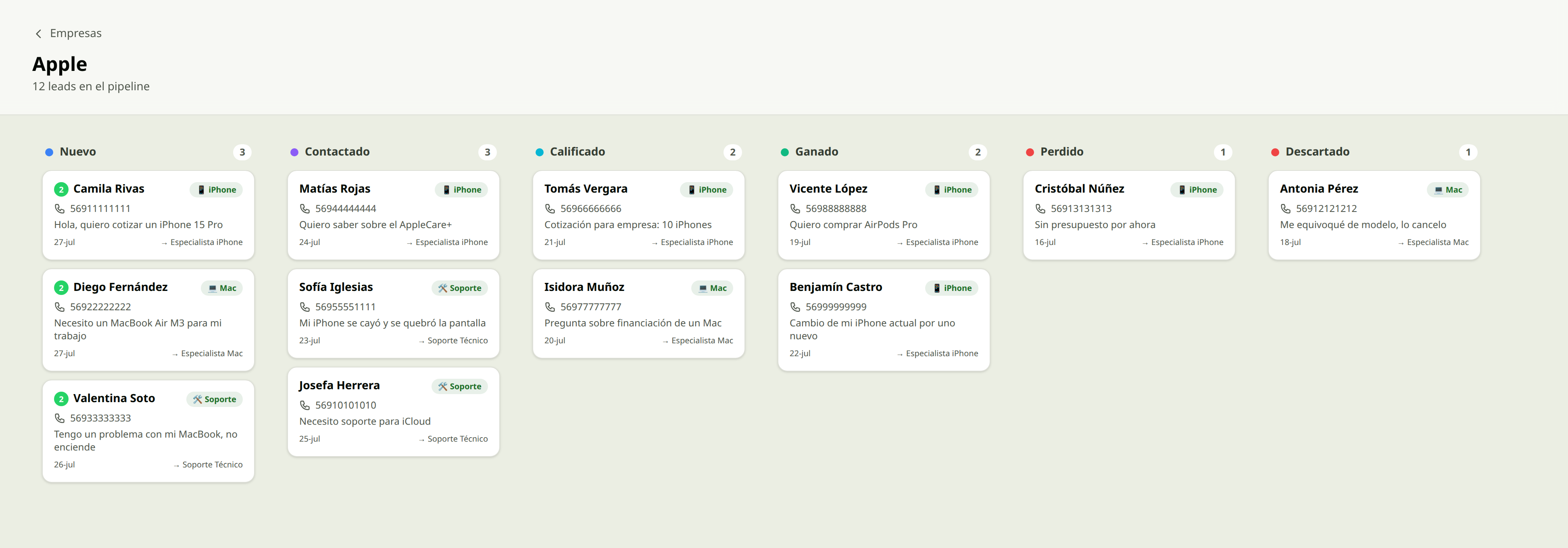Click the phone icon on Benjamín Castro card
Image resolution: width=1568 pixels, height=548 pixels.
[x=795, y=307]
